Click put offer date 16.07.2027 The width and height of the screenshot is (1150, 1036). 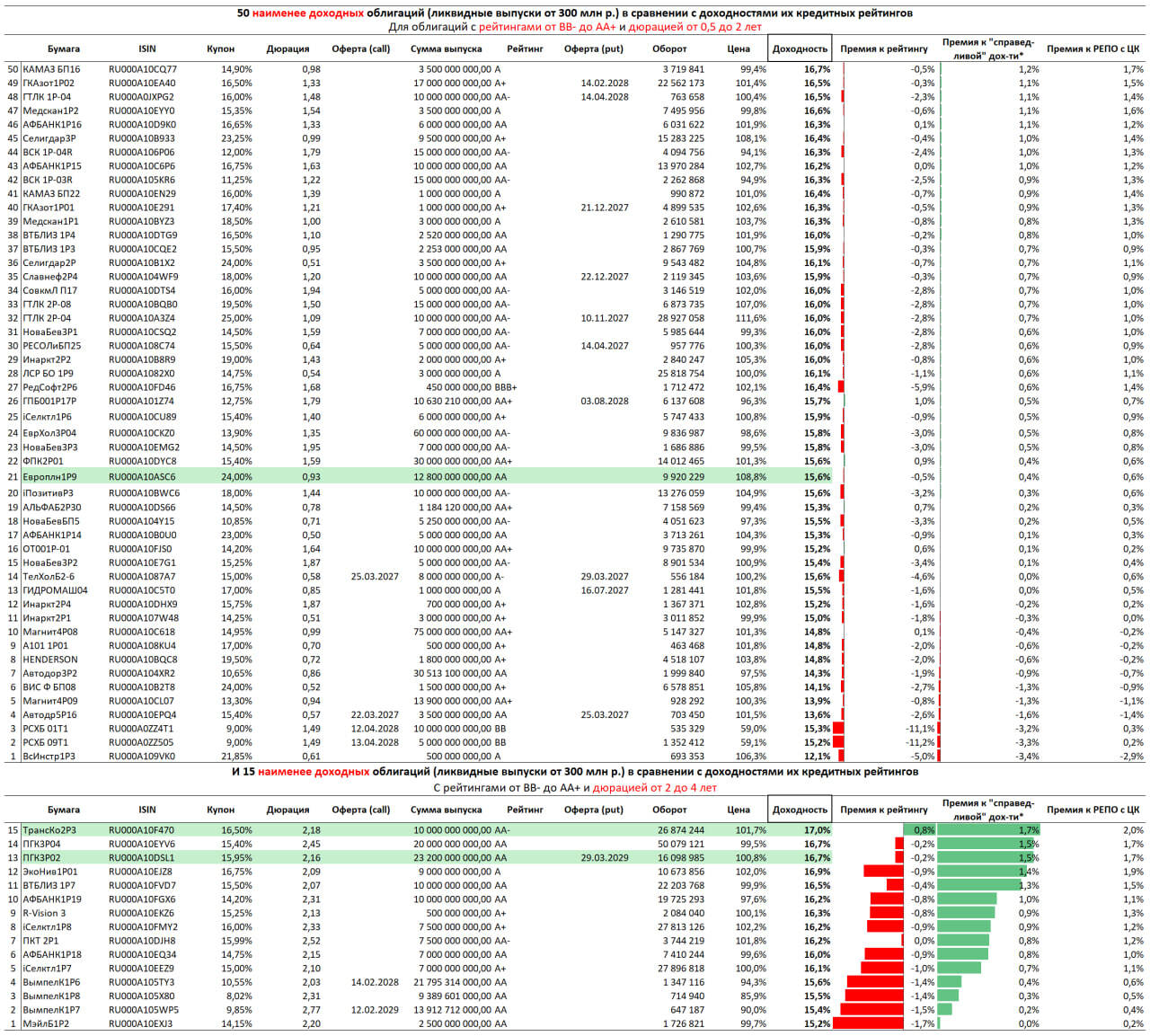coord(605,590)
